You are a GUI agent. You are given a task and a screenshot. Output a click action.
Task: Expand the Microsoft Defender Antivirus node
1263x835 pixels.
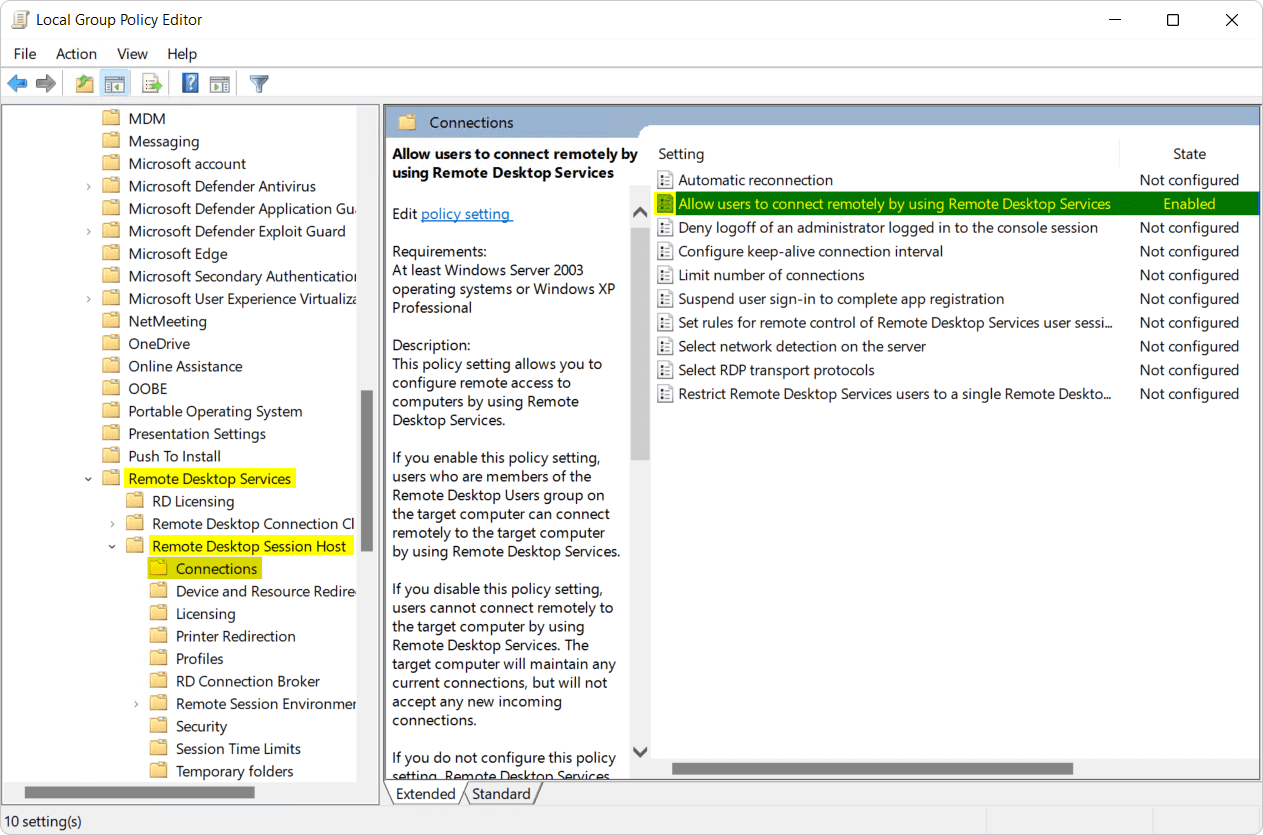click(x=89, y=186)
